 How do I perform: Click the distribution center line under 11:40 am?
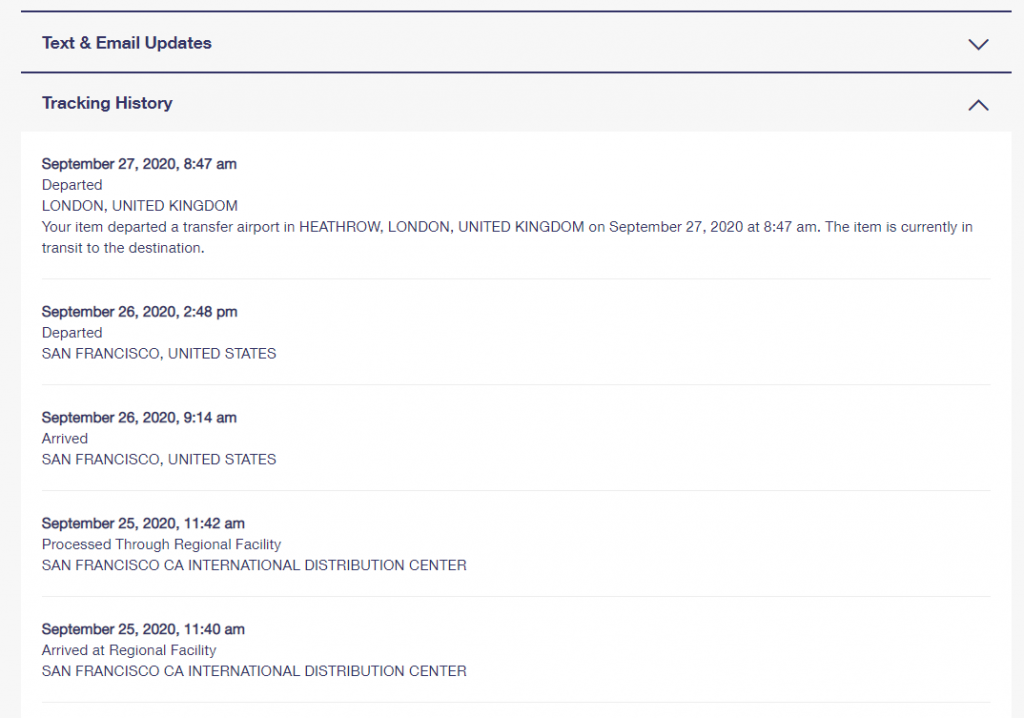point(254,671)
